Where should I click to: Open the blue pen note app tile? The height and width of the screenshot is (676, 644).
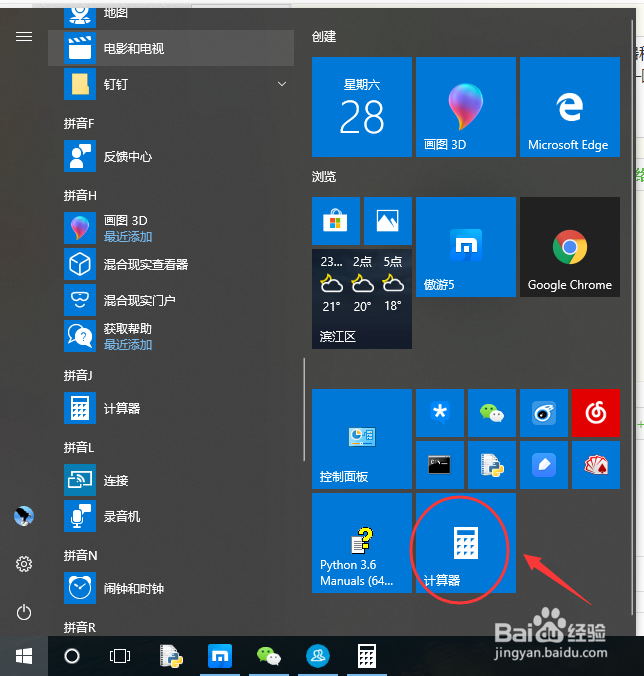[544, 465]
